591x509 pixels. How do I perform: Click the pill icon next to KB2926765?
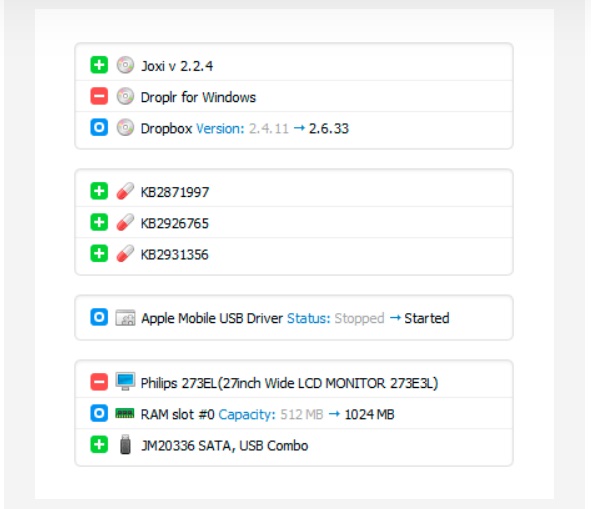(125, 222)
